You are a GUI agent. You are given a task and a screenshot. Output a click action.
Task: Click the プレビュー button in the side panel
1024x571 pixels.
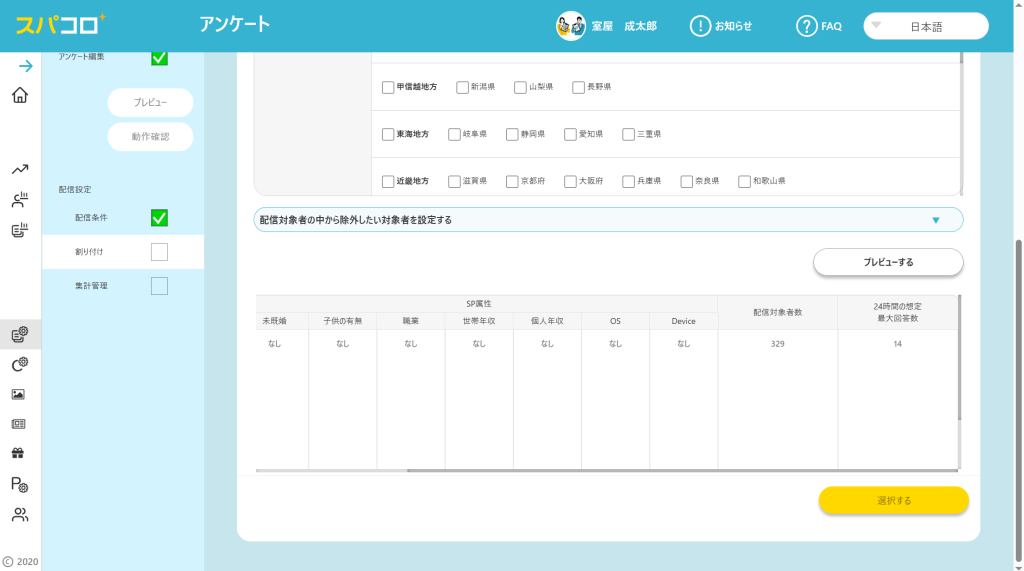(x=150, y=103)
